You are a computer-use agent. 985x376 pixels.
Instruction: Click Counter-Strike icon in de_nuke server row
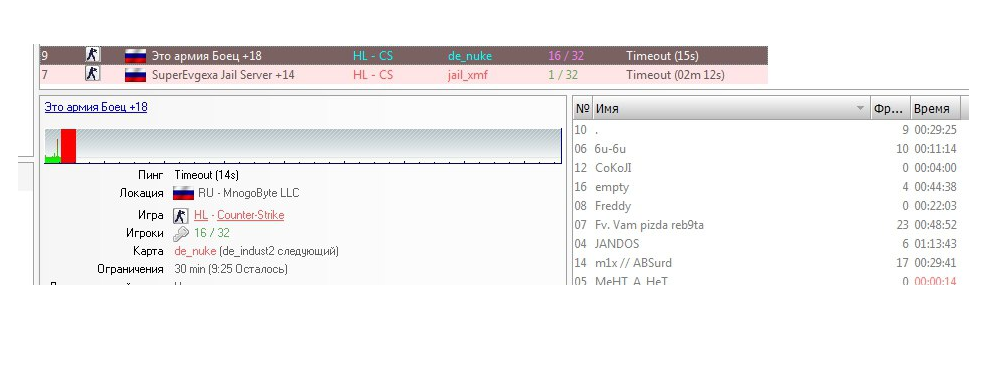[93, 55]
